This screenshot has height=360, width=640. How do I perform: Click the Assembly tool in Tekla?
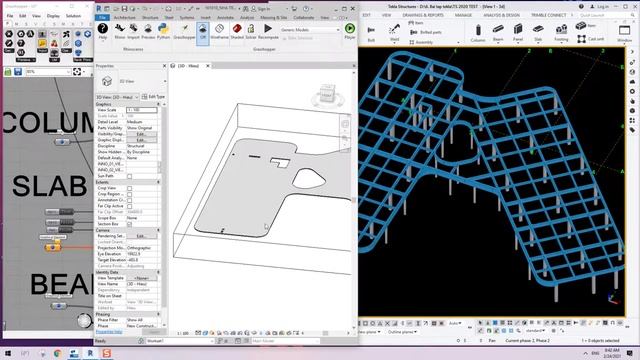pos(421,42)
